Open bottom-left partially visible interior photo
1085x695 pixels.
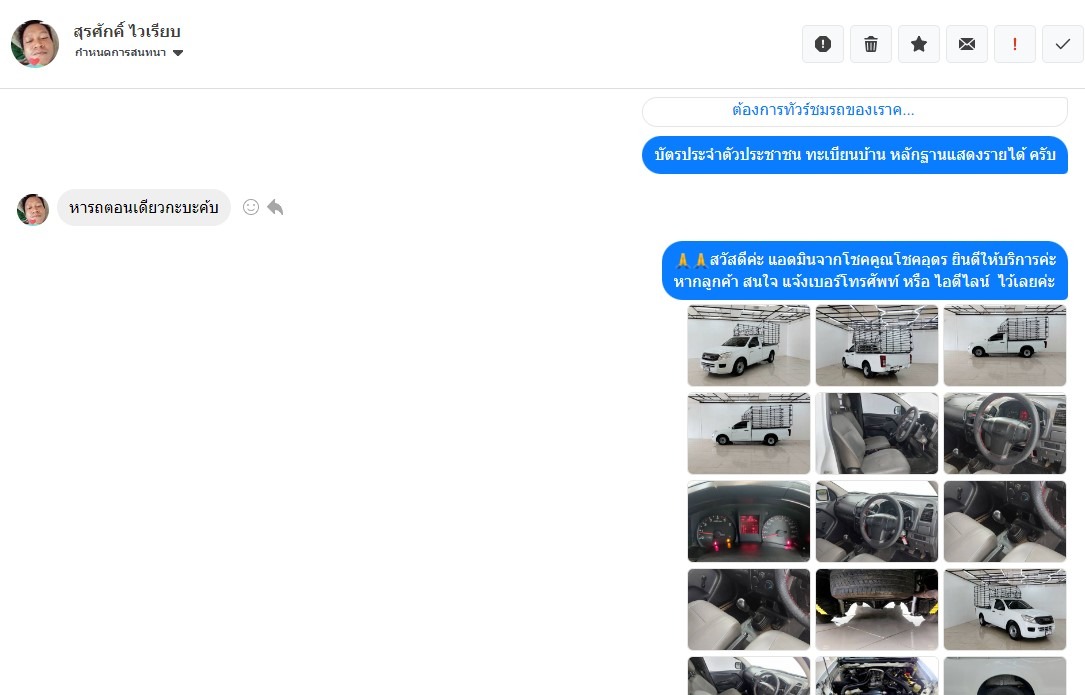749,676
